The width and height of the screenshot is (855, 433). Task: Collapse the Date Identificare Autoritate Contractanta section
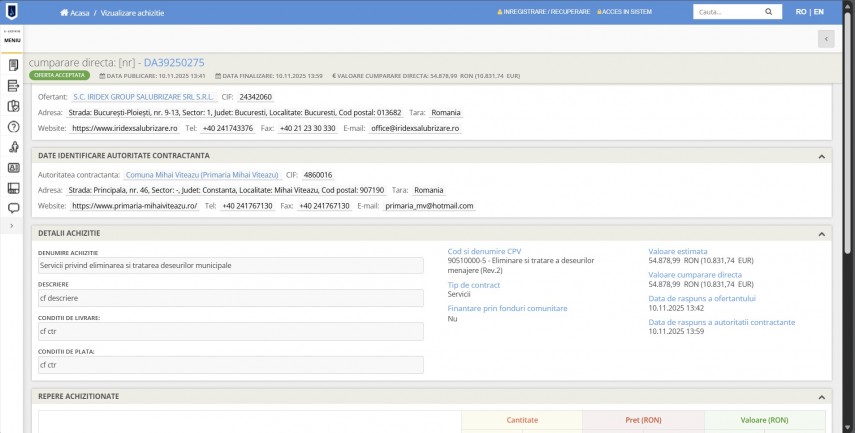(x=821, y=156)
